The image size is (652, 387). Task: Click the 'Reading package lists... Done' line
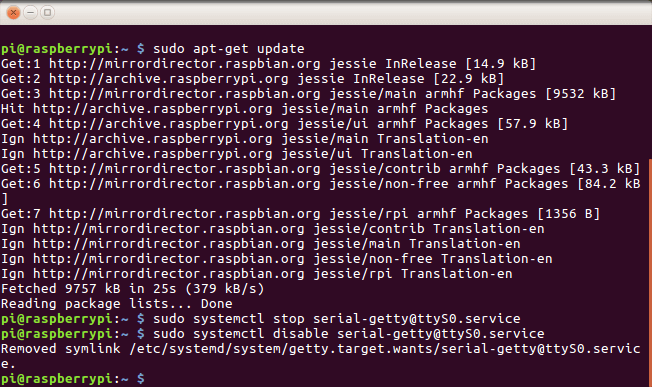pyautogui.click(x=116, y=304)
